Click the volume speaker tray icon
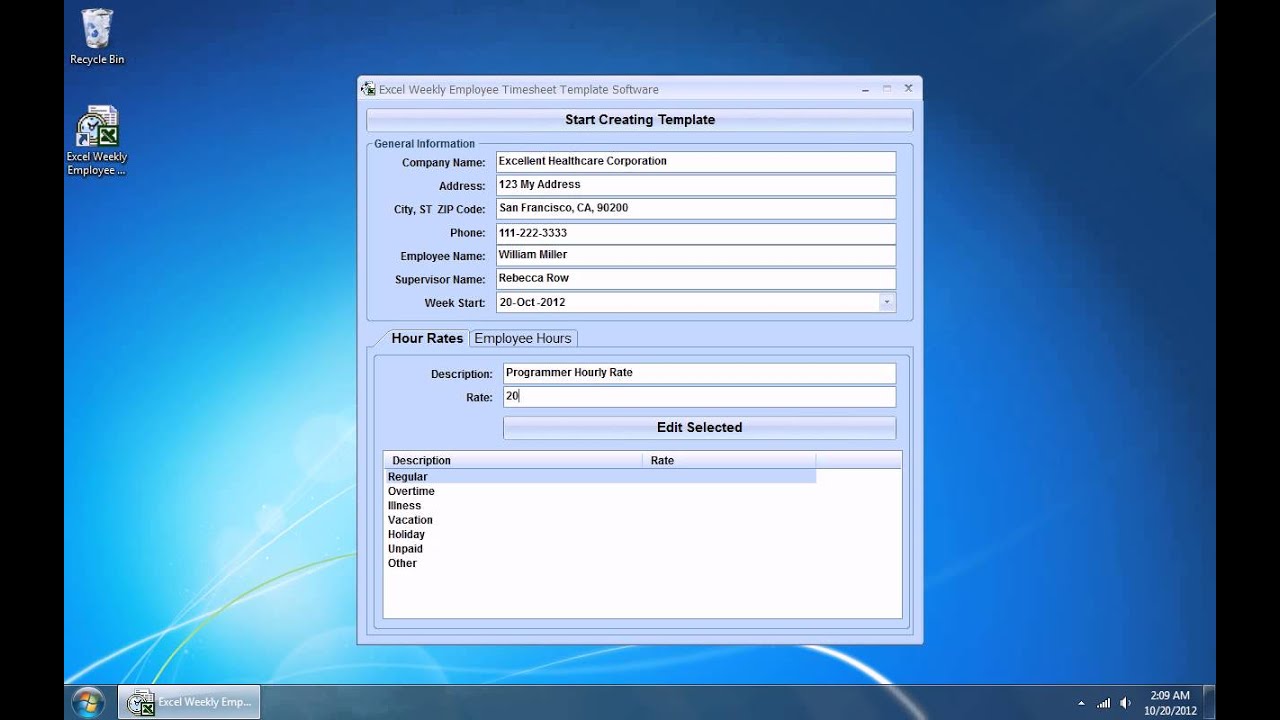Viewport: 1280px width, 720px height. [1126, 703]
